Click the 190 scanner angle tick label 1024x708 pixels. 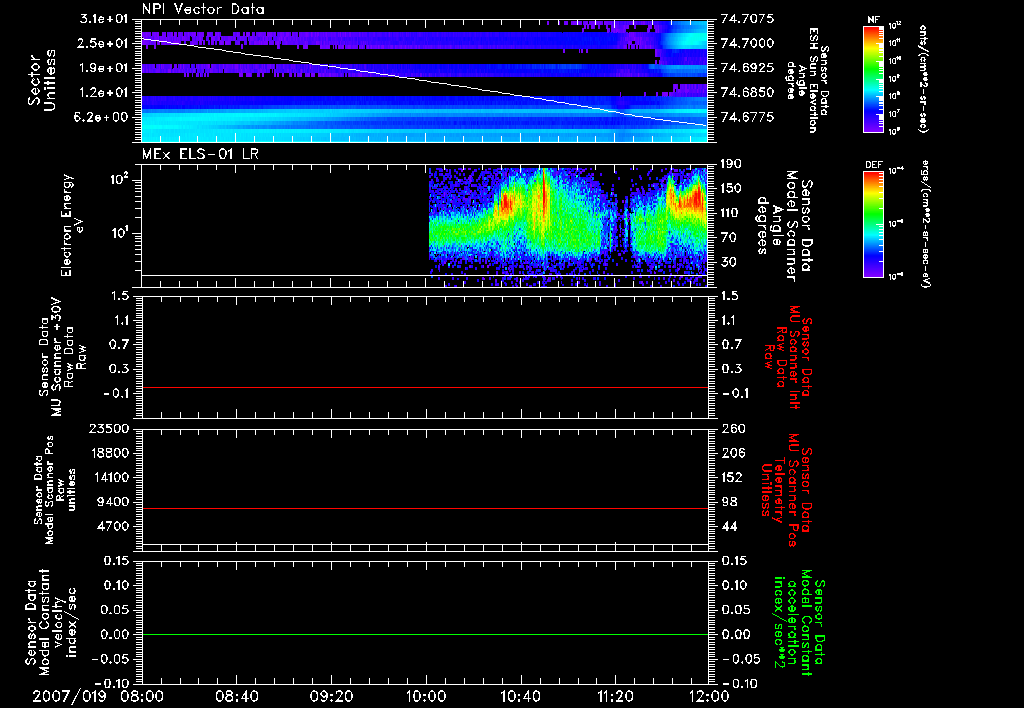click(x=732, y=164)
